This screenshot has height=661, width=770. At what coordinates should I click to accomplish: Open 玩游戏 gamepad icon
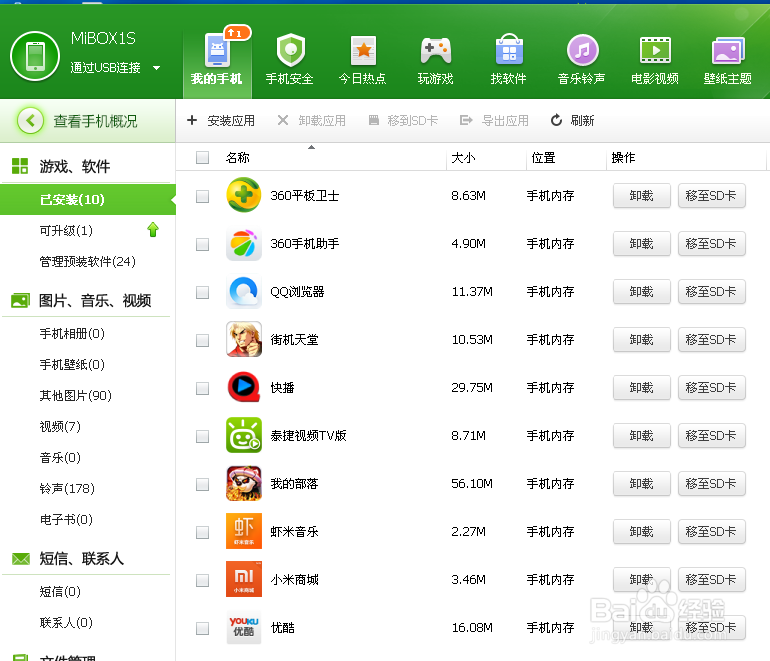436,50
